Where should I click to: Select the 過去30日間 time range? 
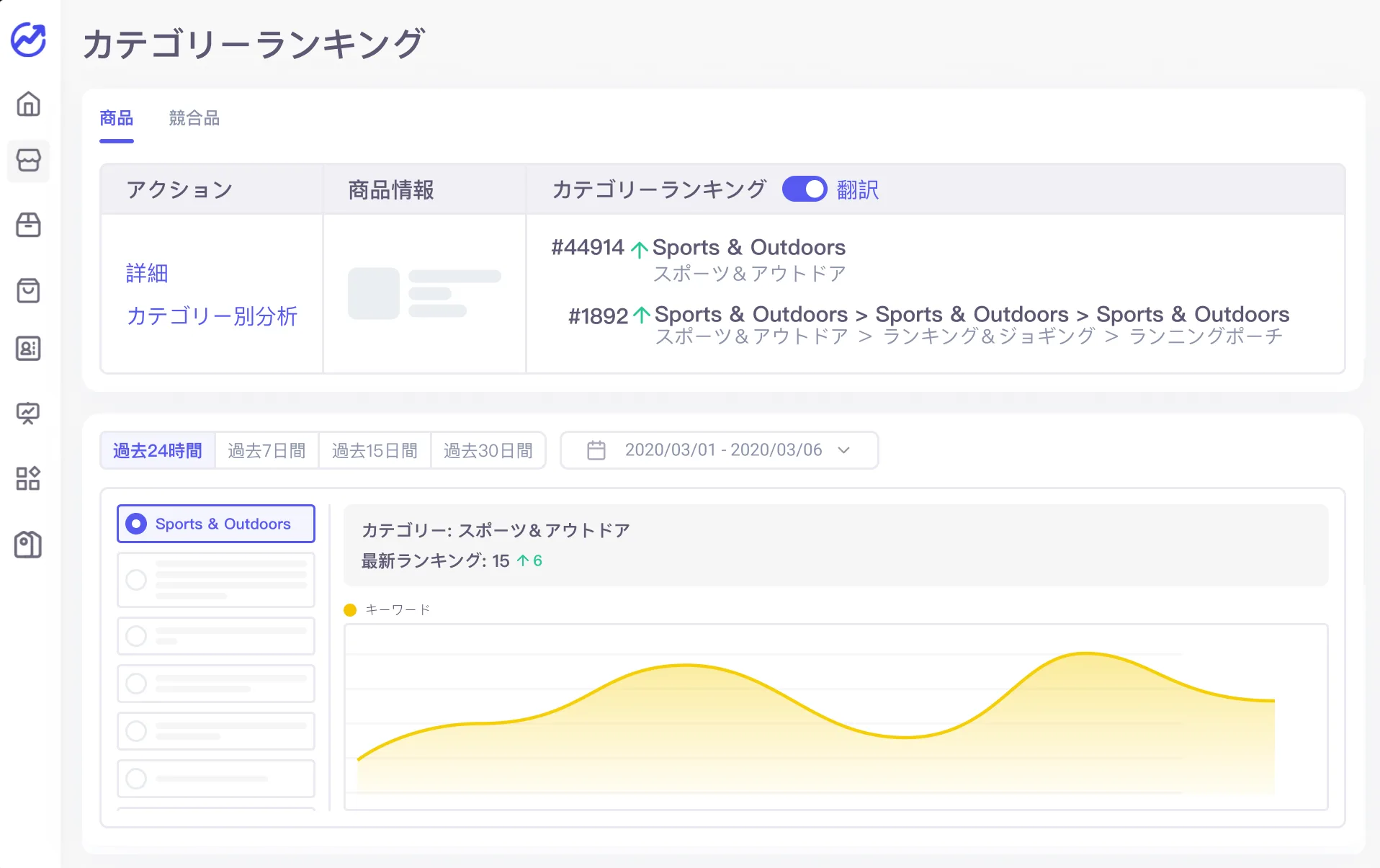[x=488, y=451]
